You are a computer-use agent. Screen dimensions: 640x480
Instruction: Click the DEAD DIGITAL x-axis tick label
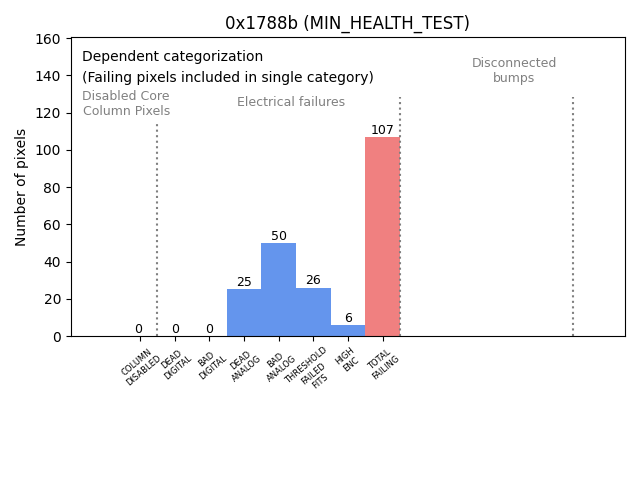click(x=175, y=363)
